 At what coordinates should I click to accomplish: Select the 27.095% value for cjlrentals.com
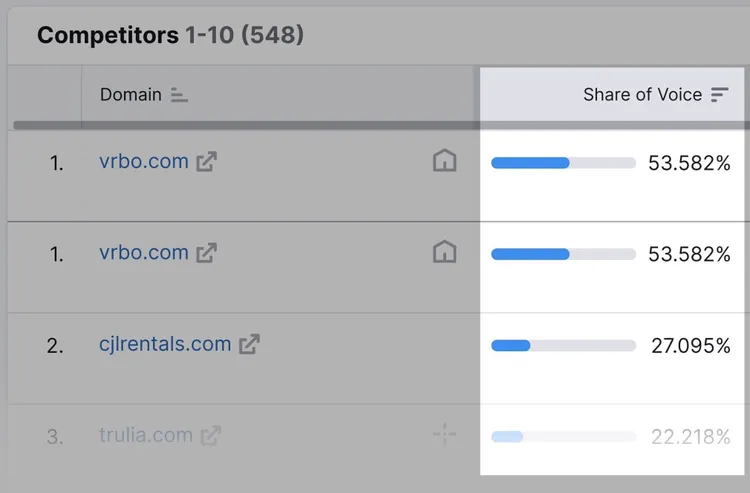691,345
